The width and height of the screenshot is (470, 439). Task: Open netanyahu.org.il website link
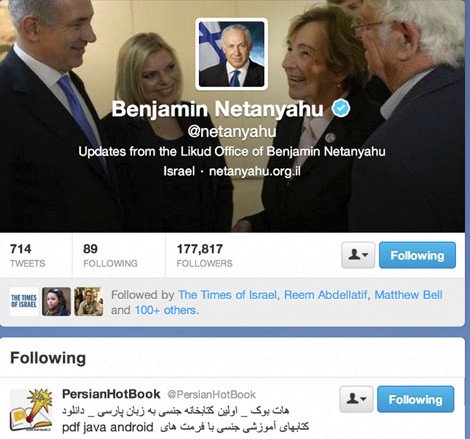pos(255,171)
